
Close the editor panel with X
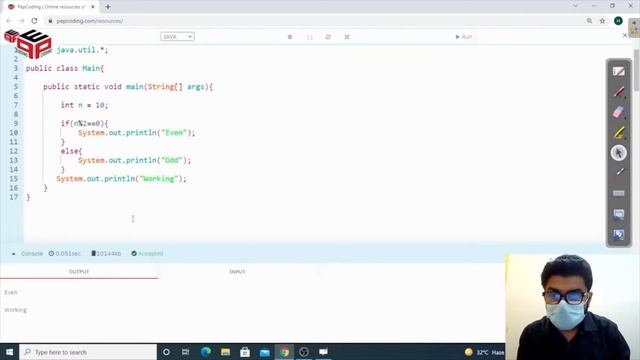(x=624, y=36)
